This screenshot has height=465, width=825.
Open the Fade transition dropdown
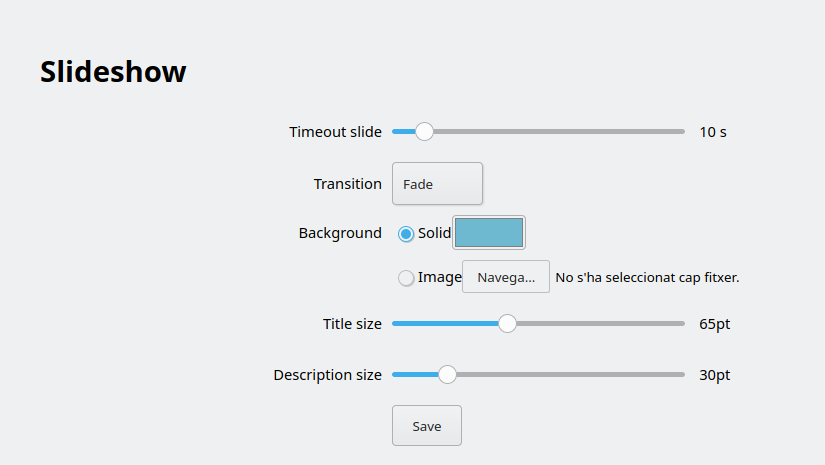point(437,184)
